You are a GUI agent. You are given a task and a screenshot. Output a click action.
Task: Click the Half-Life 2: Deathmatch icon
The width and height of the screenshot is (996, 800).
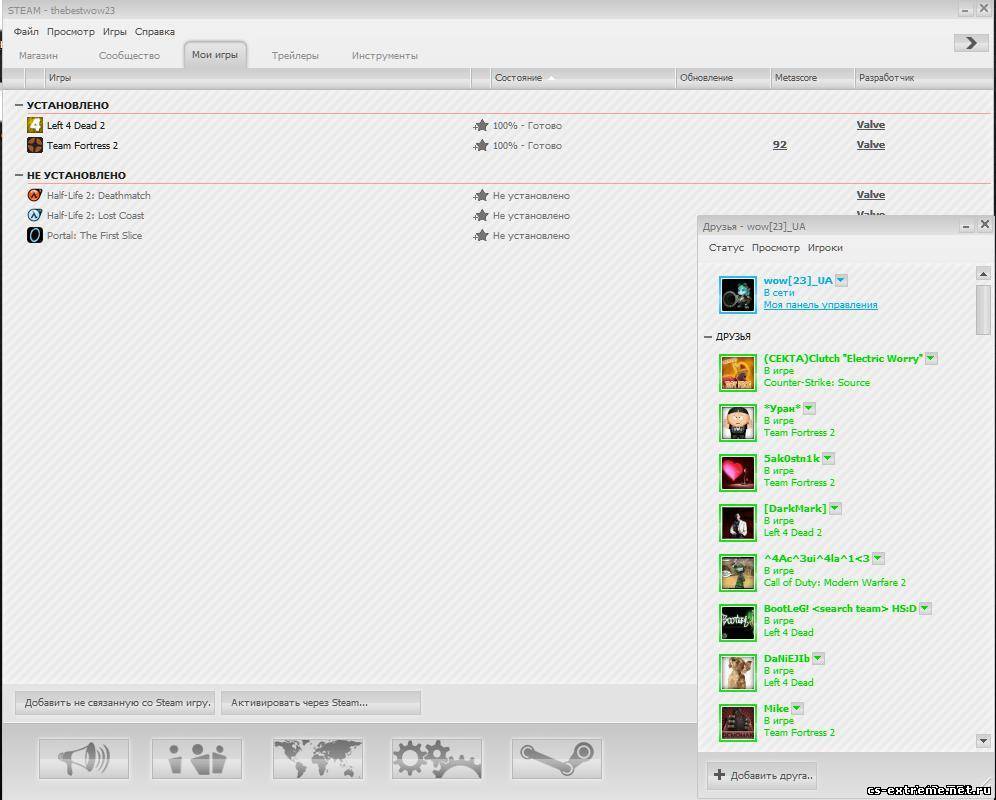[34, 195]
